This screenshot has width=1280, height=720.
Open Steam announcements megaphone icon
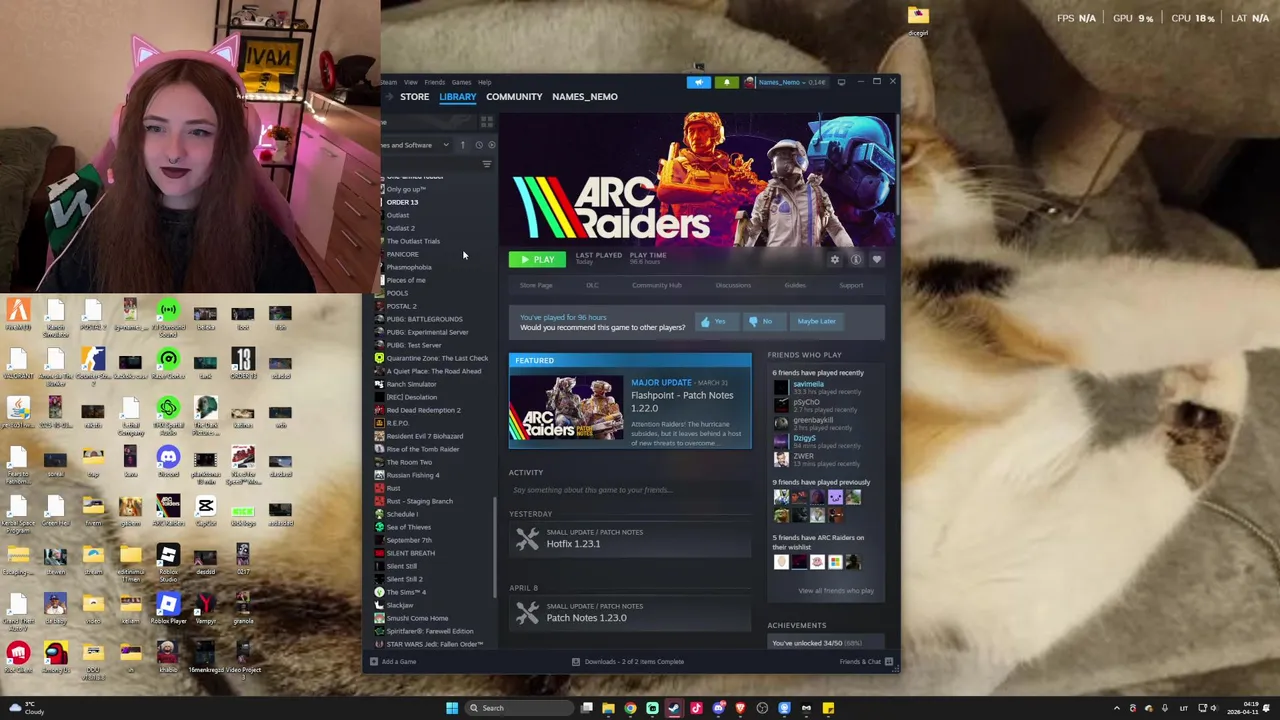click(698, 82)
